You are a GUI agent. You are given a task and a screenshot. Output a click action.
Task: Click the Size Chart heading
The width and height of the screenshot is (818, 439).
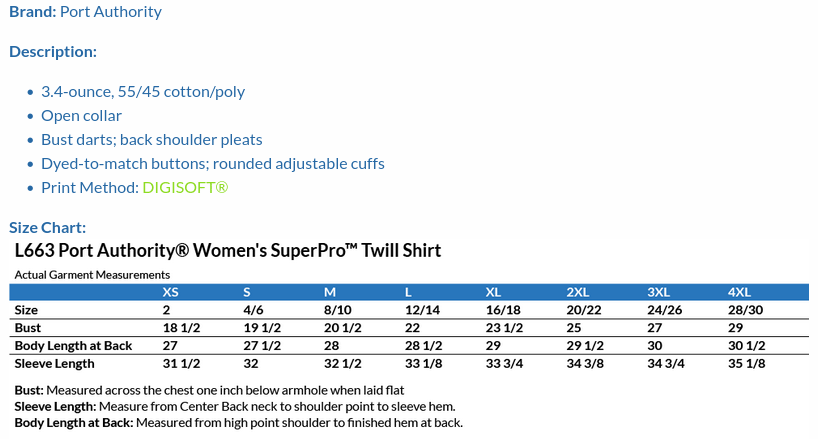tap(48, 227)
